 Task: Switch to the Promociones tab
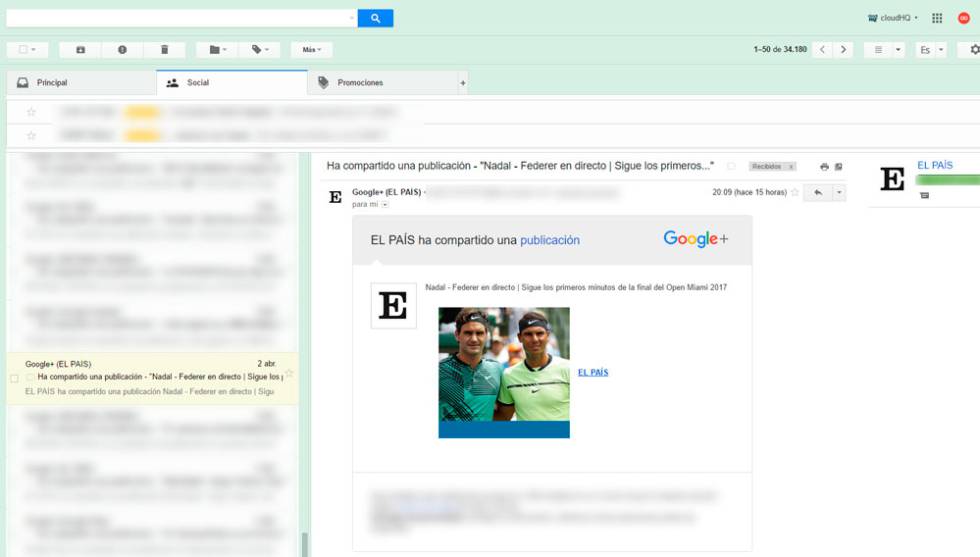382,83
